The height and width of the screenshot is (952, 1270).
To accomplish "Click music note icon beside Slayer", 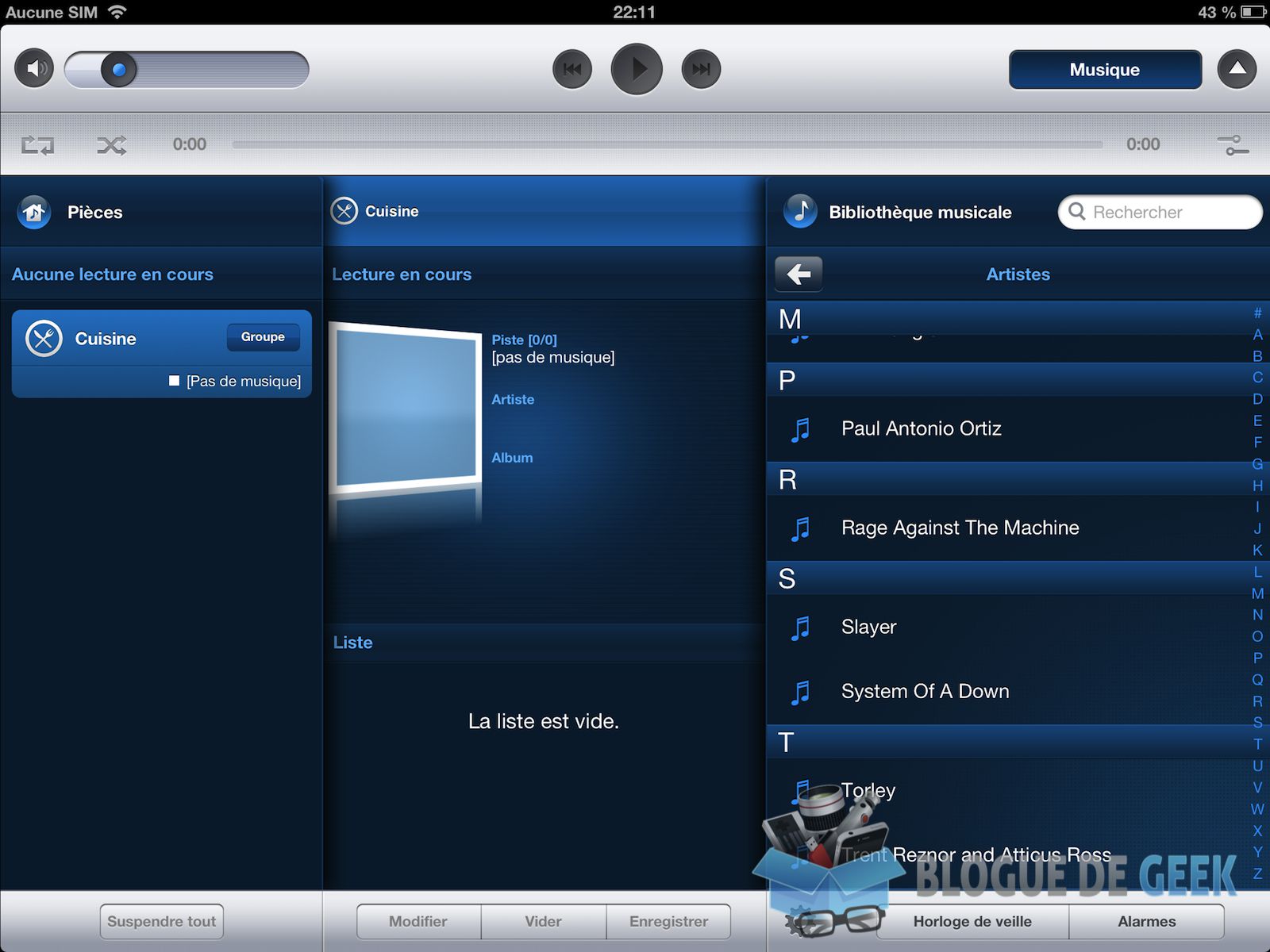I will 801,628.
